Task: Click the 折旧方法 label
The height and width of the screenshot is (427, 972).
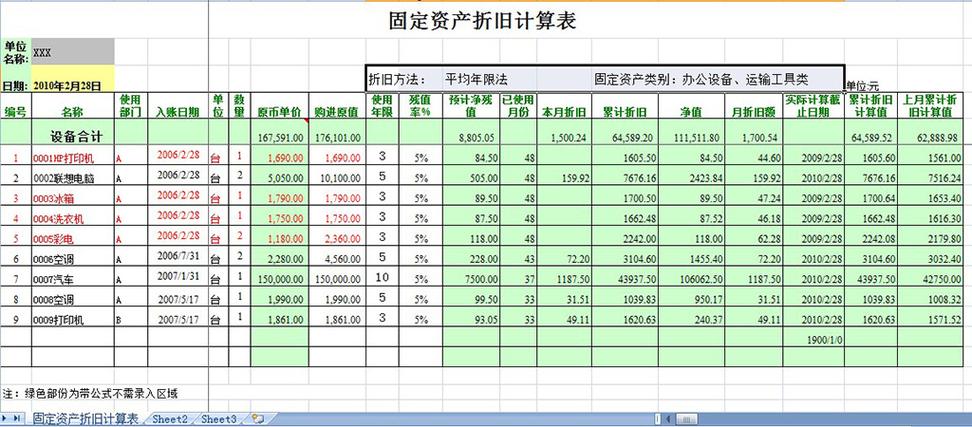Action: (x=397, y=79)
